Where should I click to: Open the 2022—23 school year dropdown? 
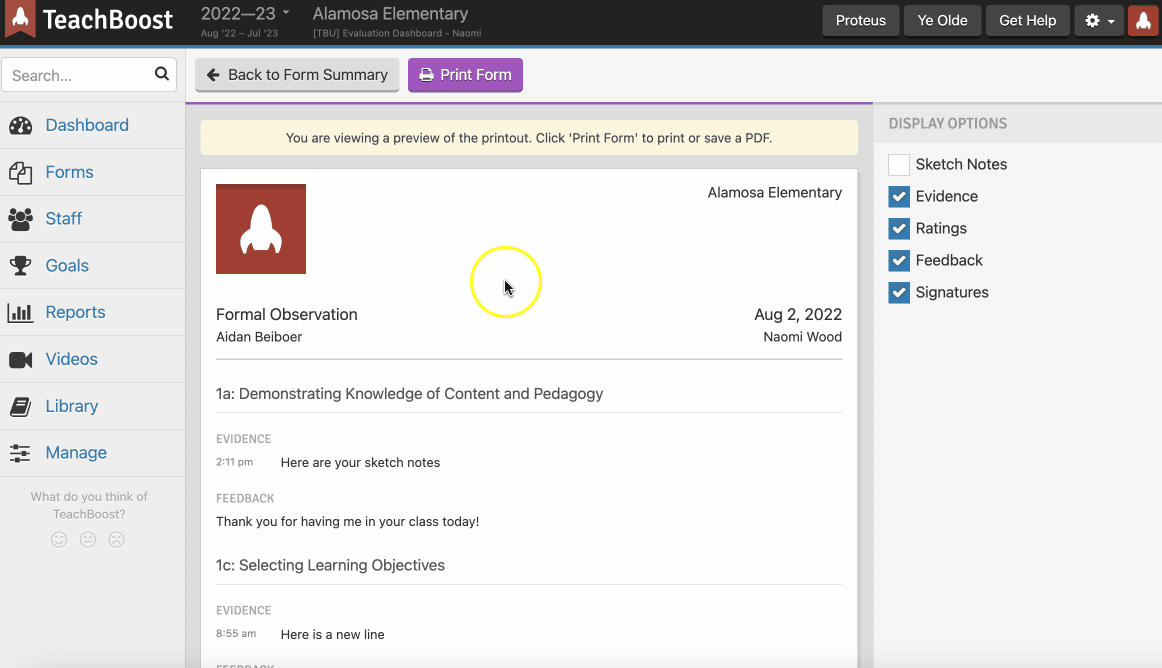pos(245,13)
